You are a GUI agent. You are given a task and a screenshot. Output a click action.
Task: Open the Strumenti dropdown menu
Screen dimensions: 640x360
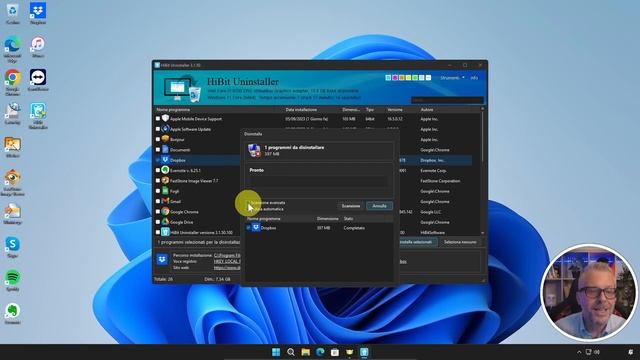pyautogui.click(x=452, y=78)
